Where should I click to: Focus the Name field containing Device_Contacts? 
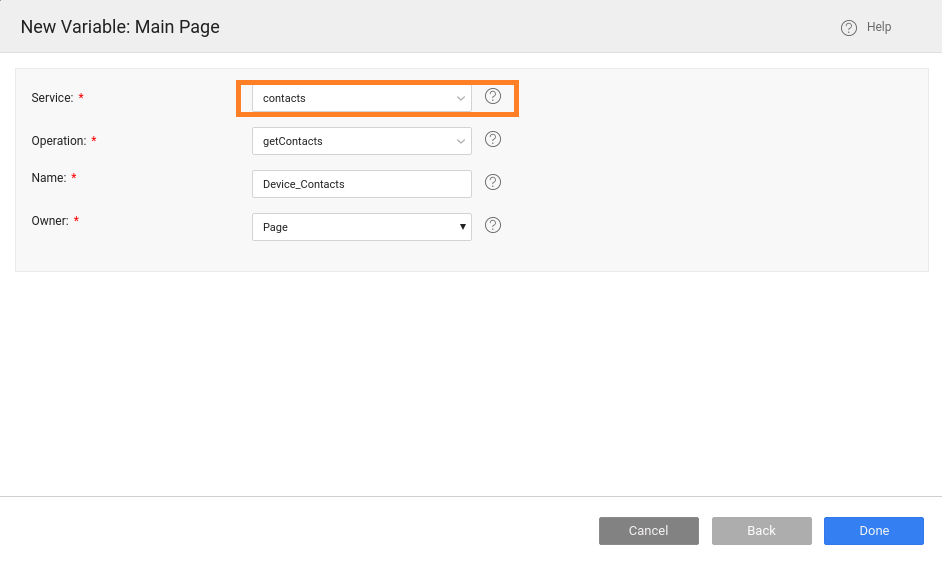[x=361, y=184]
